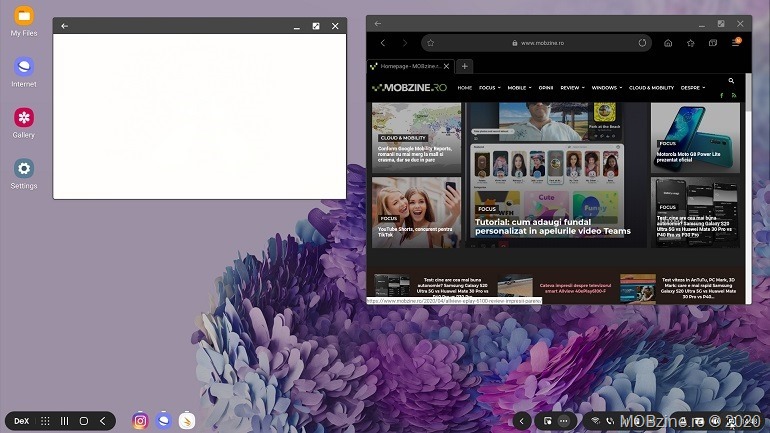Close the Homepage - MOBzine tab

[446, 66]
